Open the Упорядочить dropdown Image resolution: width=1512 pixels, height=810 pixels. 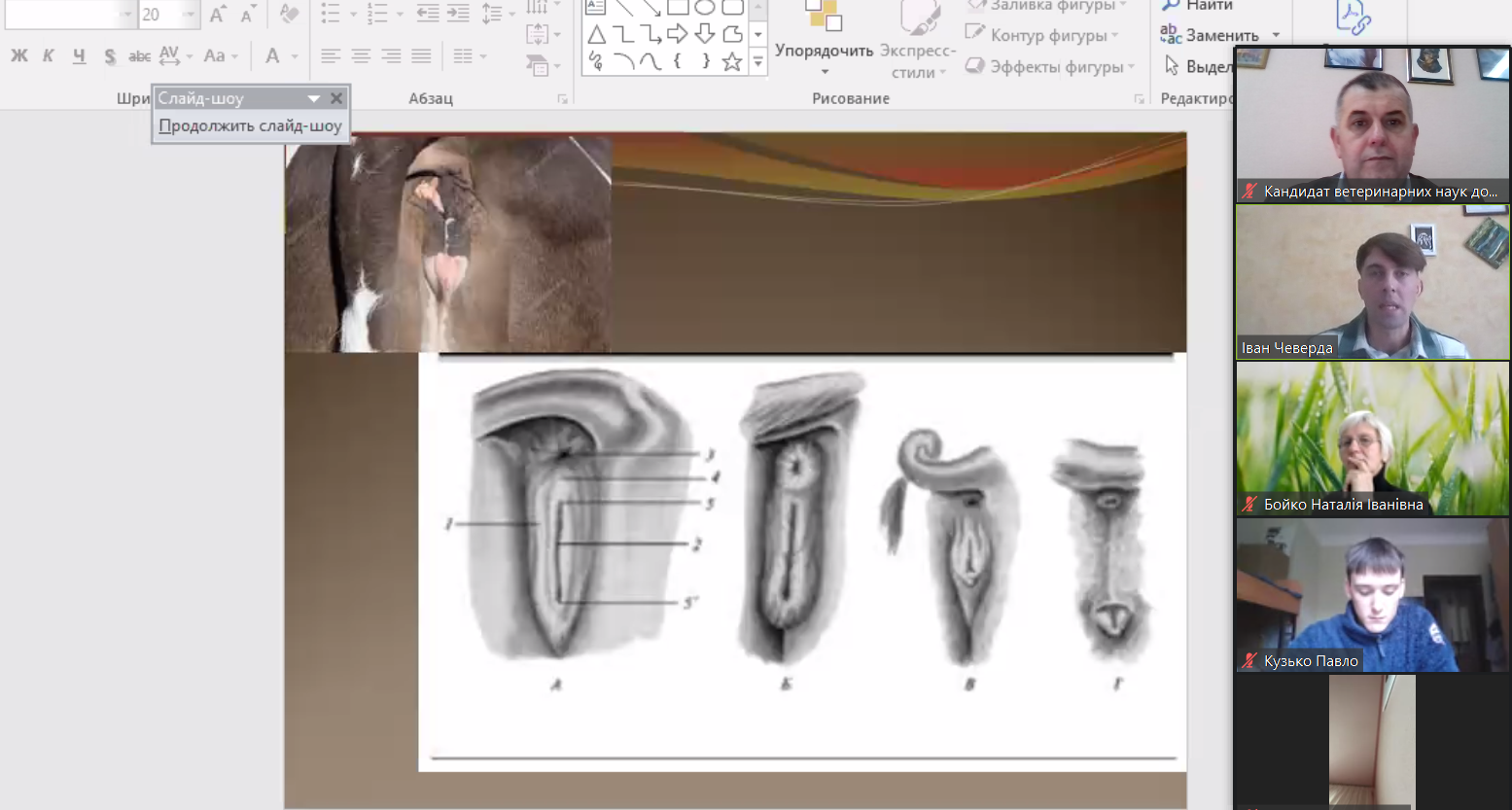point(824,39)
